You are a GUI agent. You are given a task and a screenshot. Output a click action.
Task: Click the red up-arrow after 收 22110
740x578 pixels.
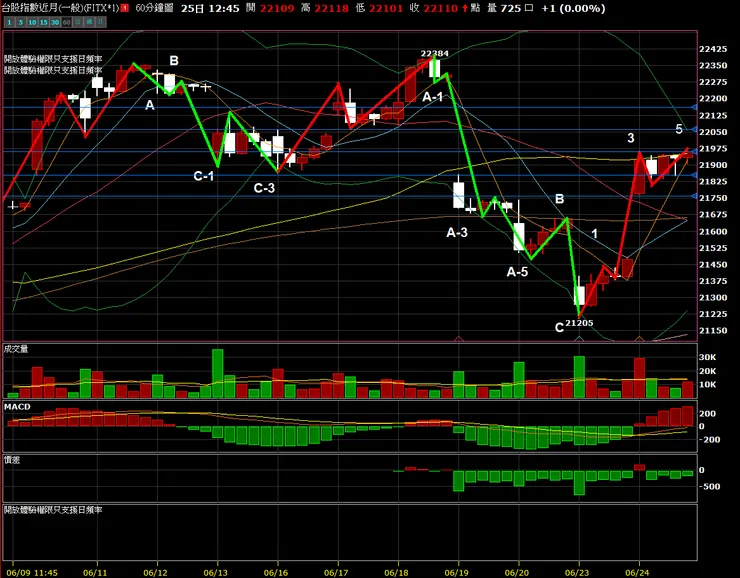point(465,8)
